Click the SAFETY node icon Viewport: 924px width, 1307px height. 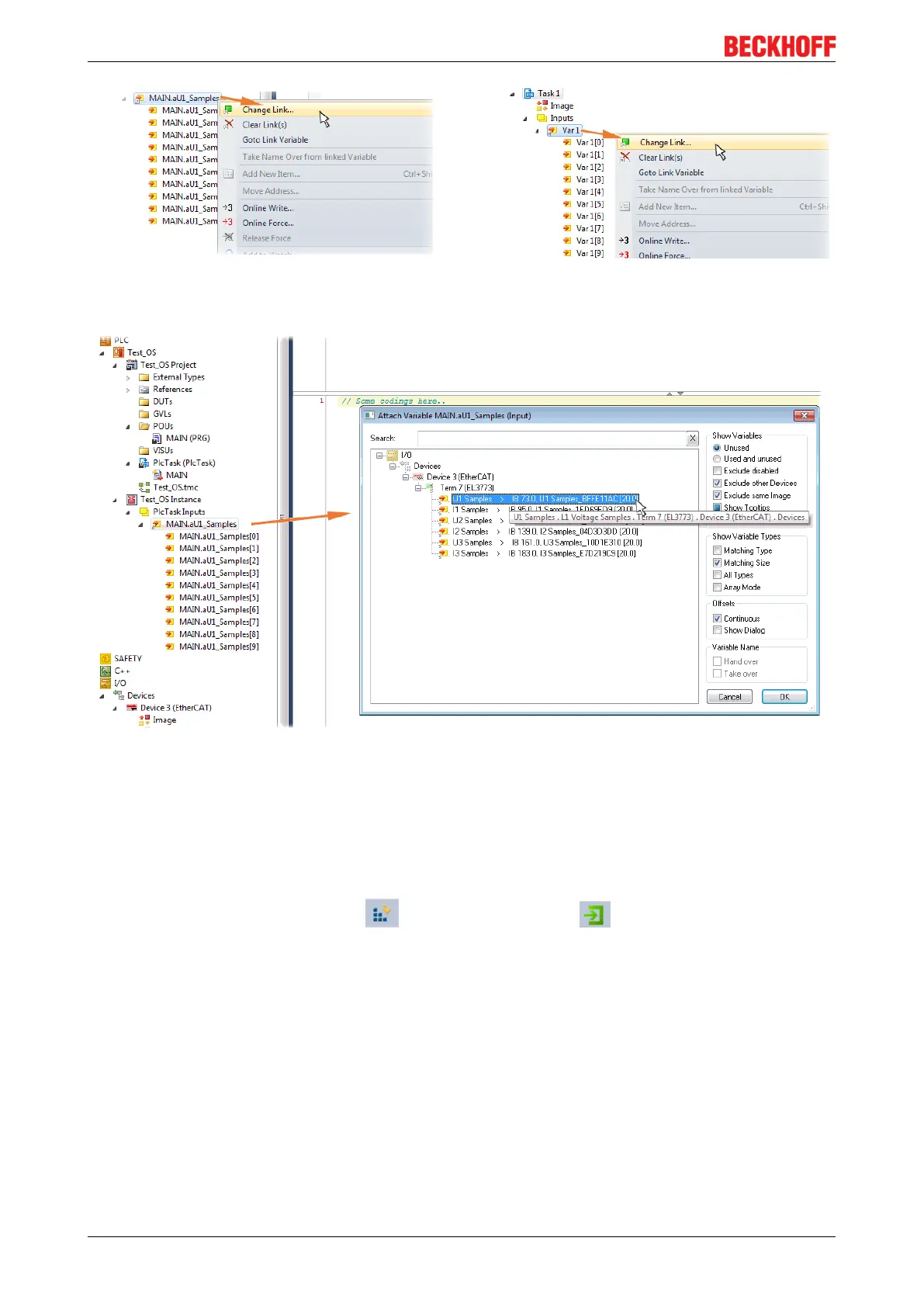point(106,658)
